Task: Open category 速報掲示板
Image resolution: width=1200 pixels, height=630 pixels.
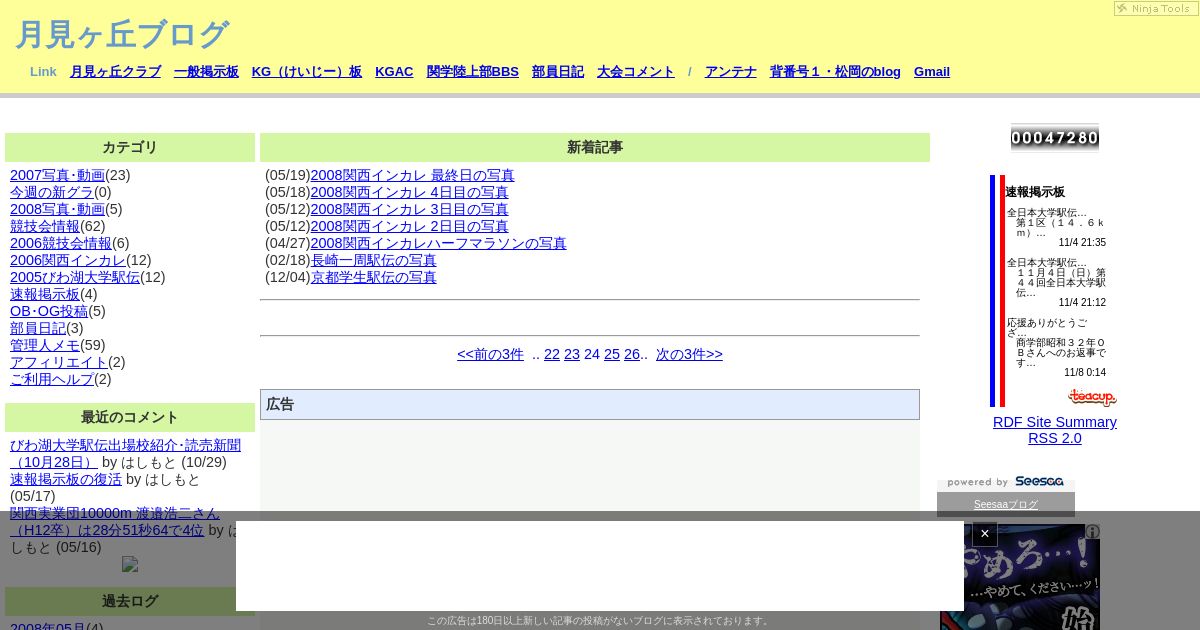Action: point(45,294)
